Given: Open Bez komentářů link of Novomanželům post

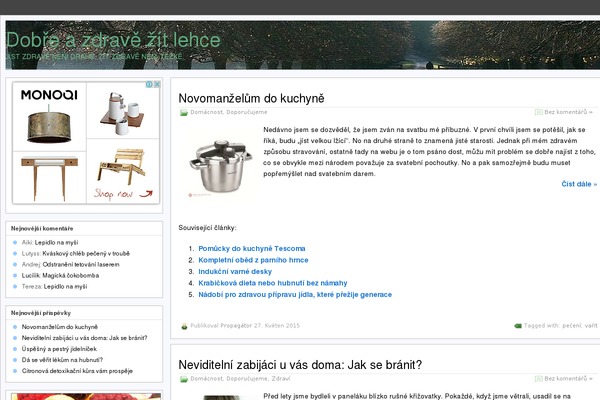Looking at the screenshot, I should (x=568, y=112).
